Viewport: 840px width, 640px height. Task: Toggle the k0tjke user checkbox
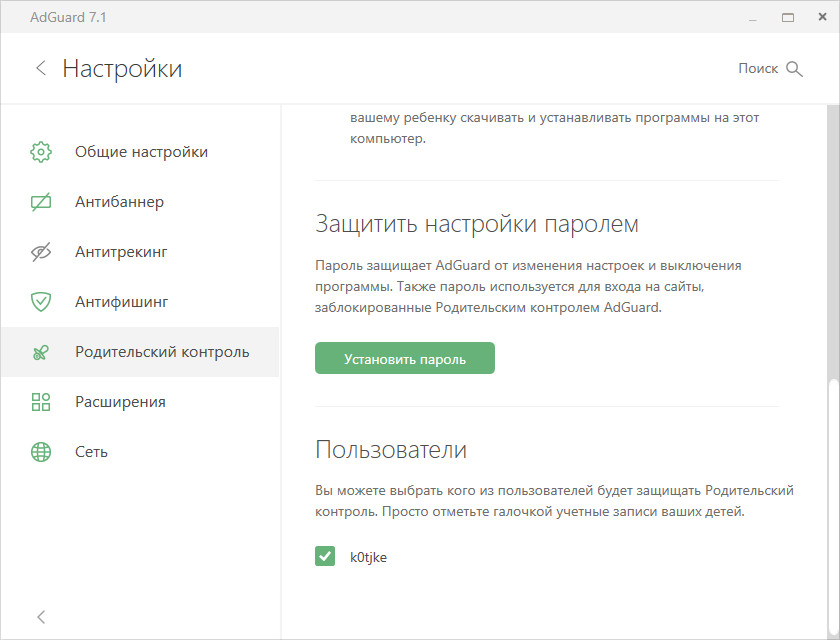click(x=325, y=556)
